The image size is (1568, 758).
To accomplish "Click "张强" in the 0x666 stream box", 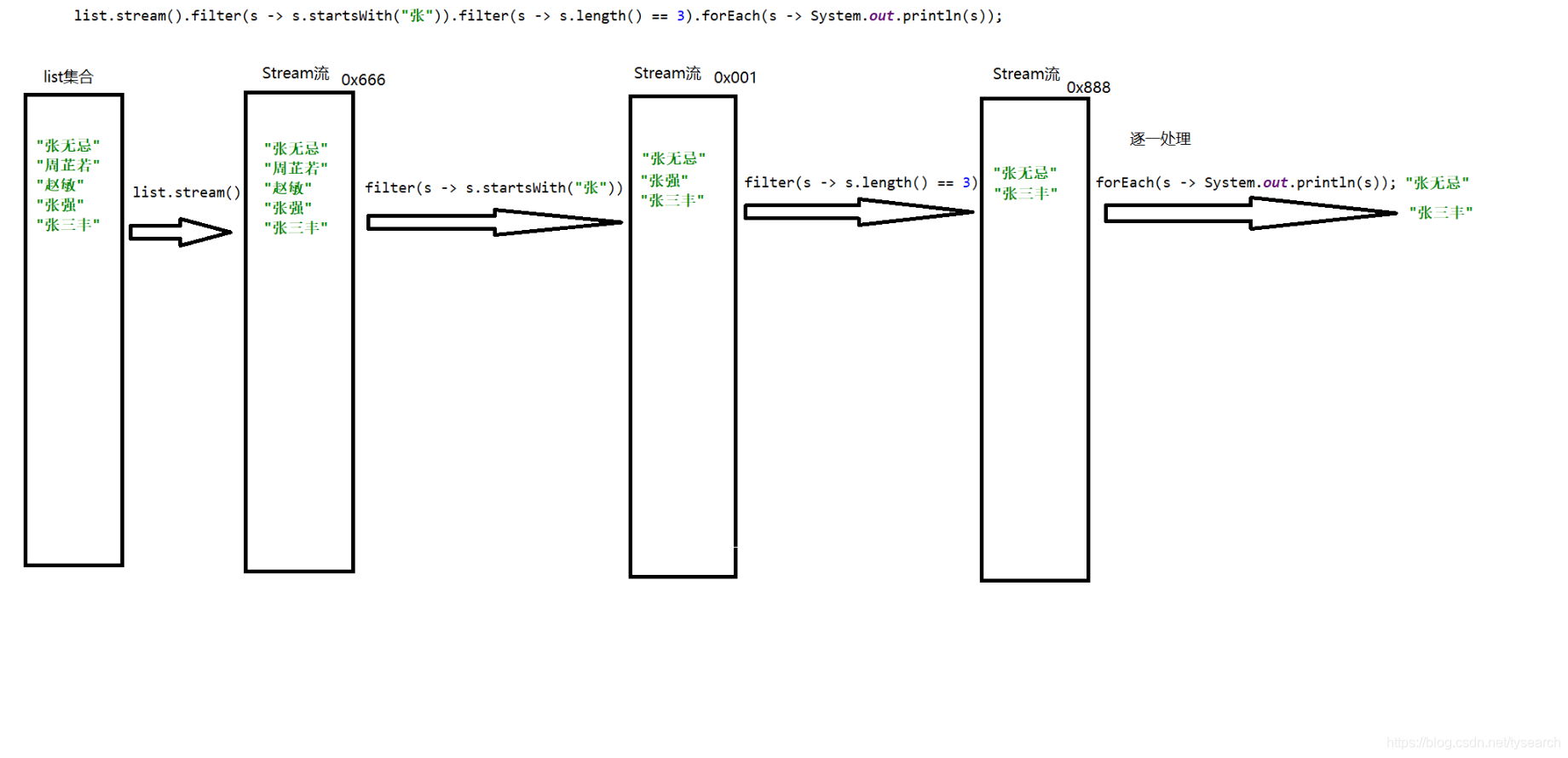I will pyautogui.click(x=288, y=208).
